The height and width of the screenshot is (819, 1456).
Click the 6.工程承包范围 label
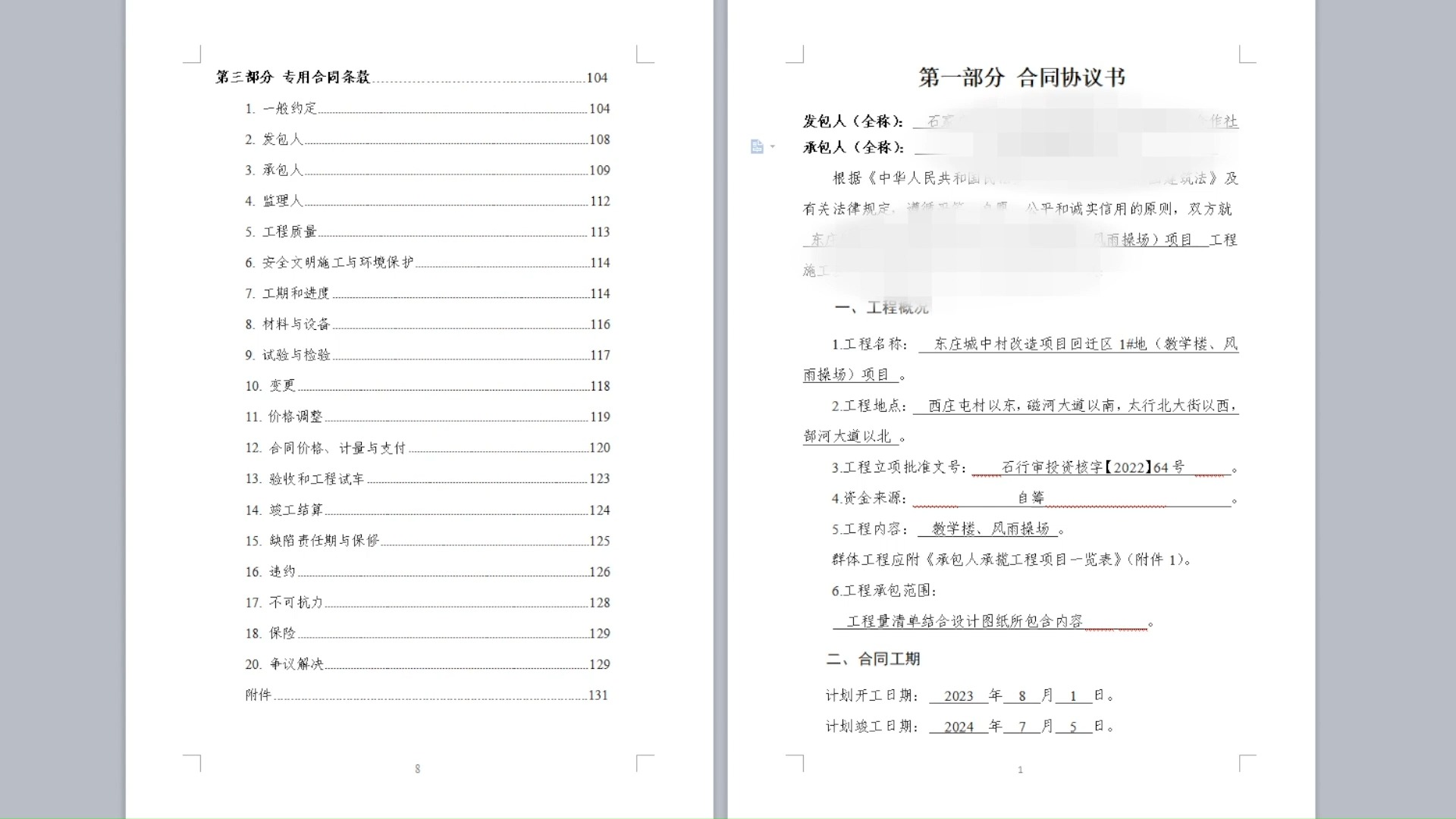tap(884, 591)
